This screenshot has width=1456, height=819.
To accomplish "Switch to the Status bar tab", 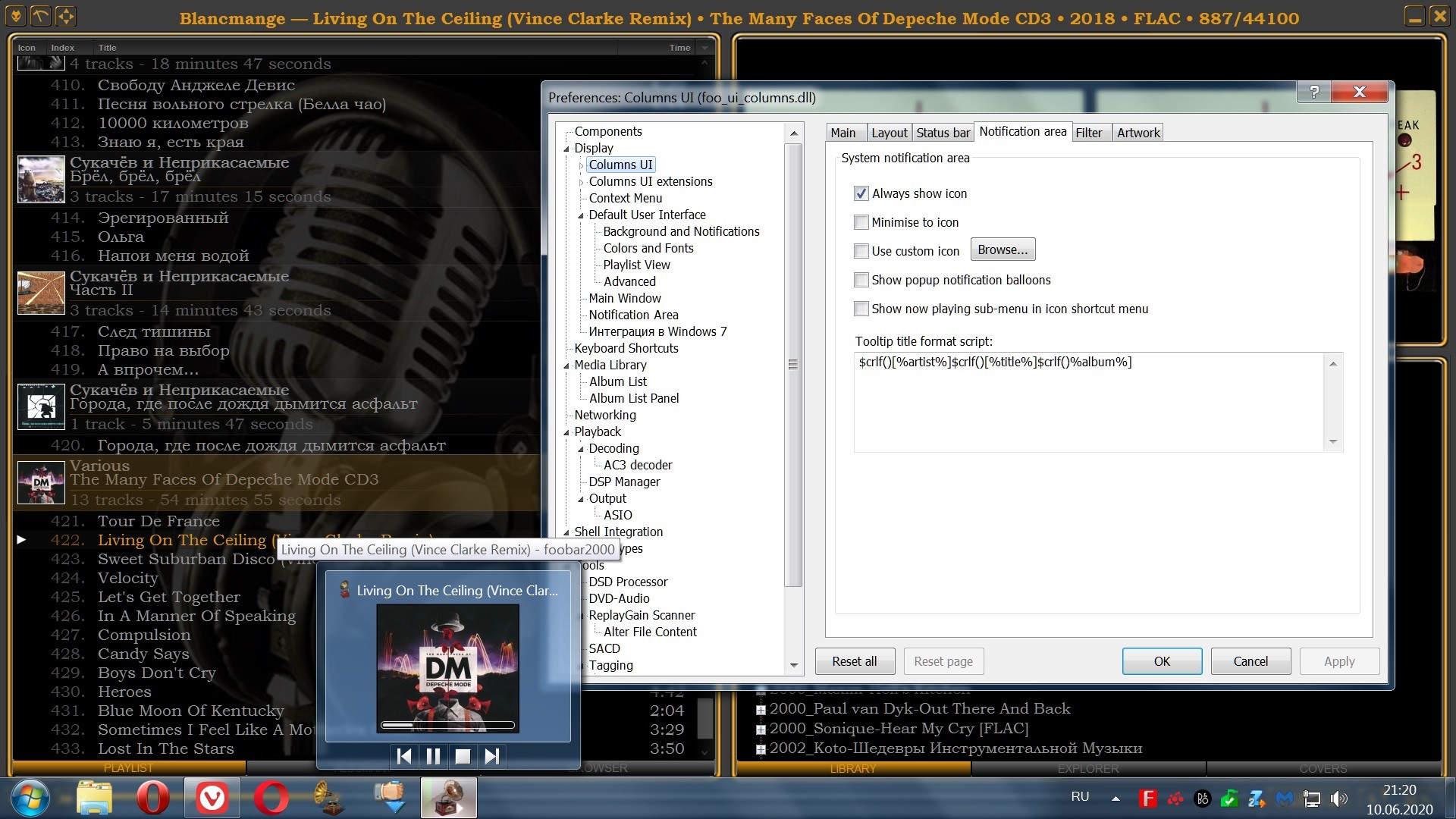I will (x=943, y=133).
